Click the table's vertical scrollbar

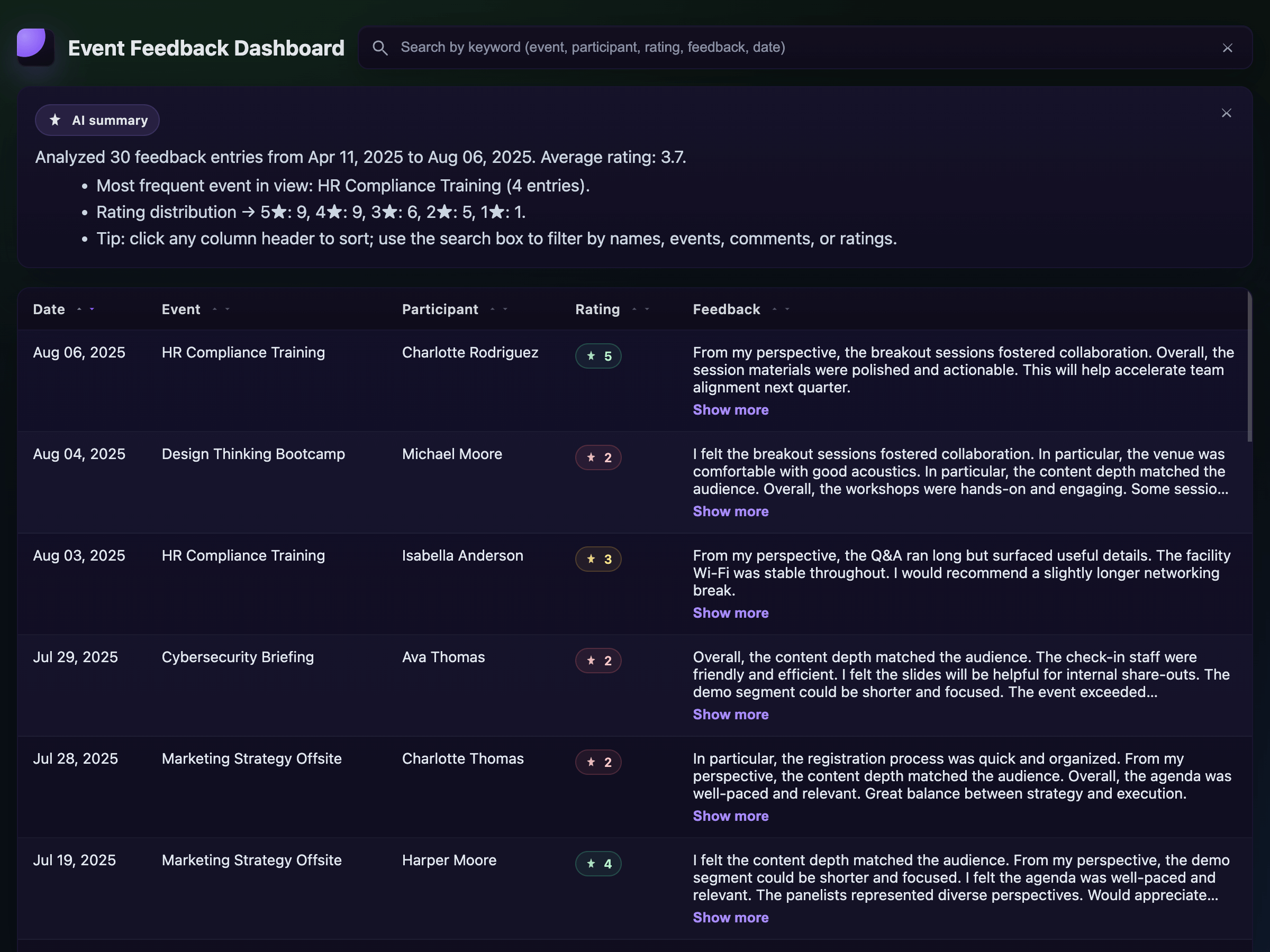pyautogui.click(x=1249, y=367)
